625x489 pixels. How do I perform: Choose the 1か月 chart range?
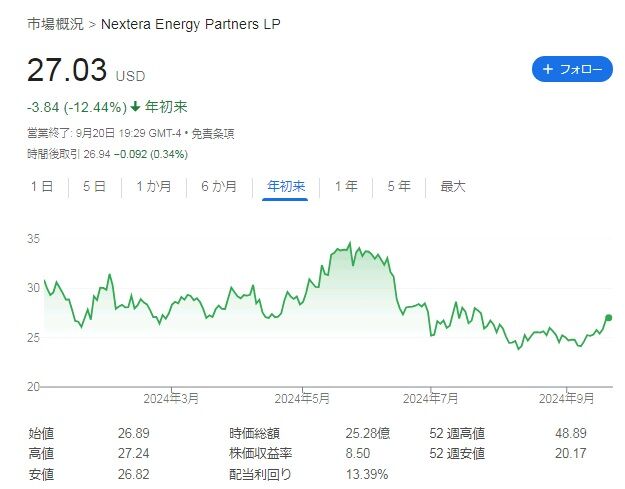[153, 186]
